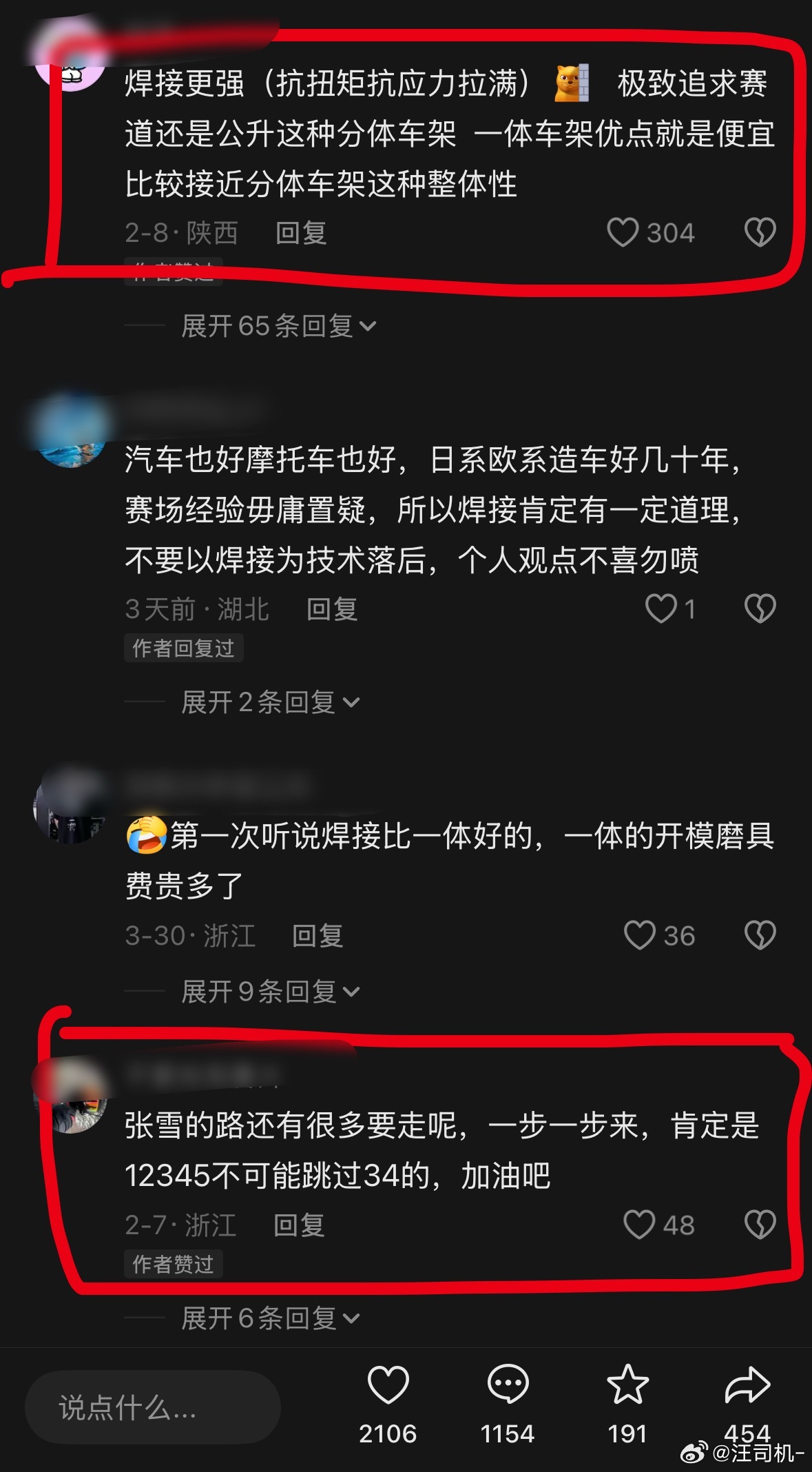
Task: Dislike the 湖北 comment posted 3天前
Action: coord(760,609)
